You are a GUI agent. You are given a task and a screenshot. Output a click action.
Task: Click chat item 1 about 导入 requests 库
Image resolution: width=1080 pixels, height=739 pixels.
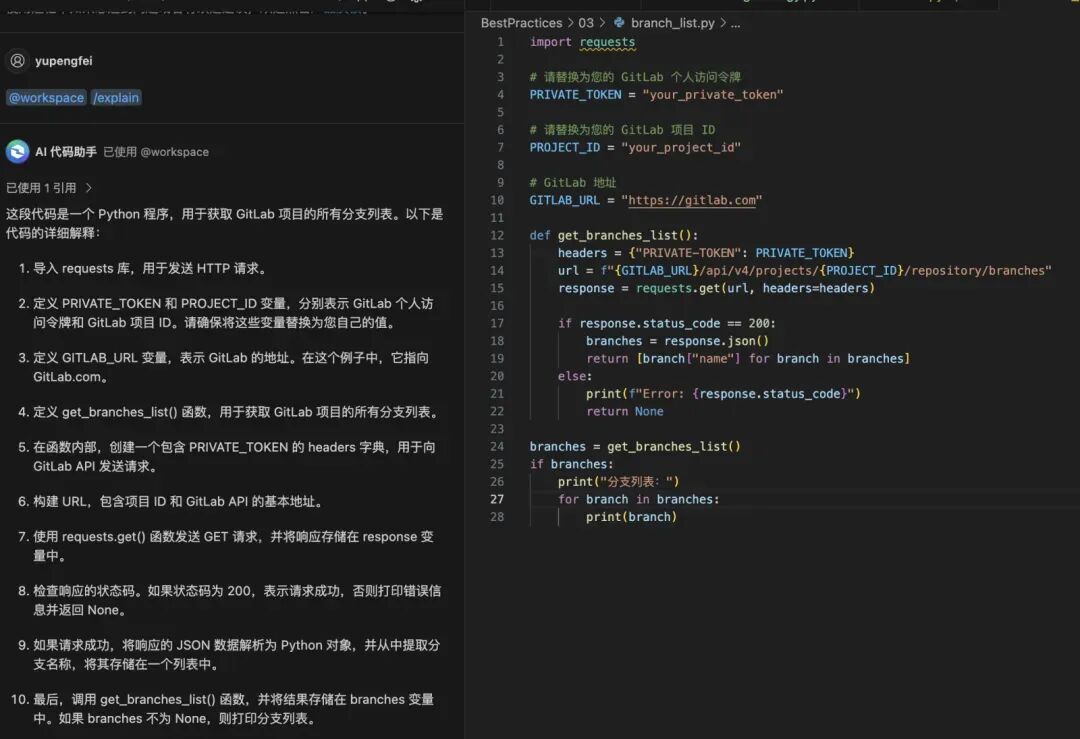143,268
